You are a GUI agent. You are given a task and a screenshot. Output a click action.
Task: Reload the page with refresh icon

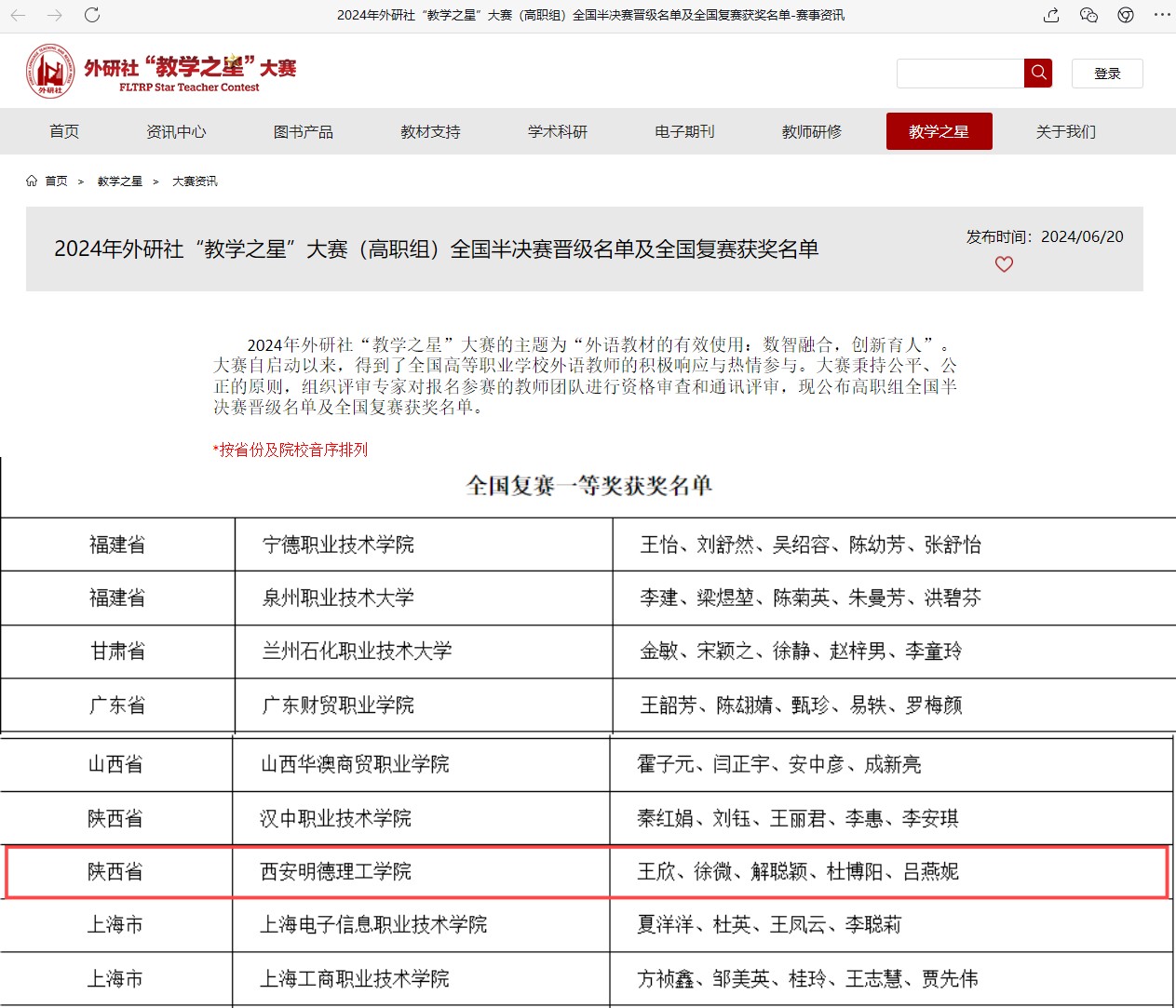click(x=92, y=15)
